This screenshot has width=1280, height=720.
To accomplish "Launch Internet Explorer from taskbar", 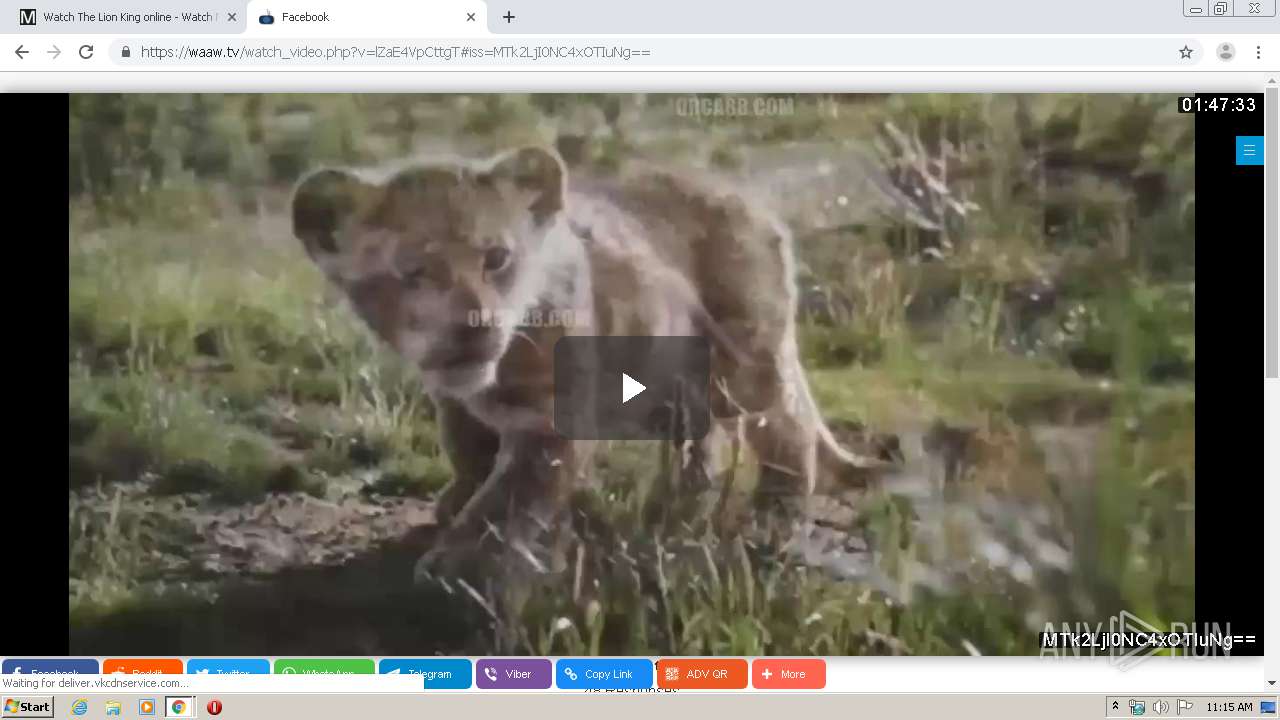I will pyautogui.click(x=79, y=707).
